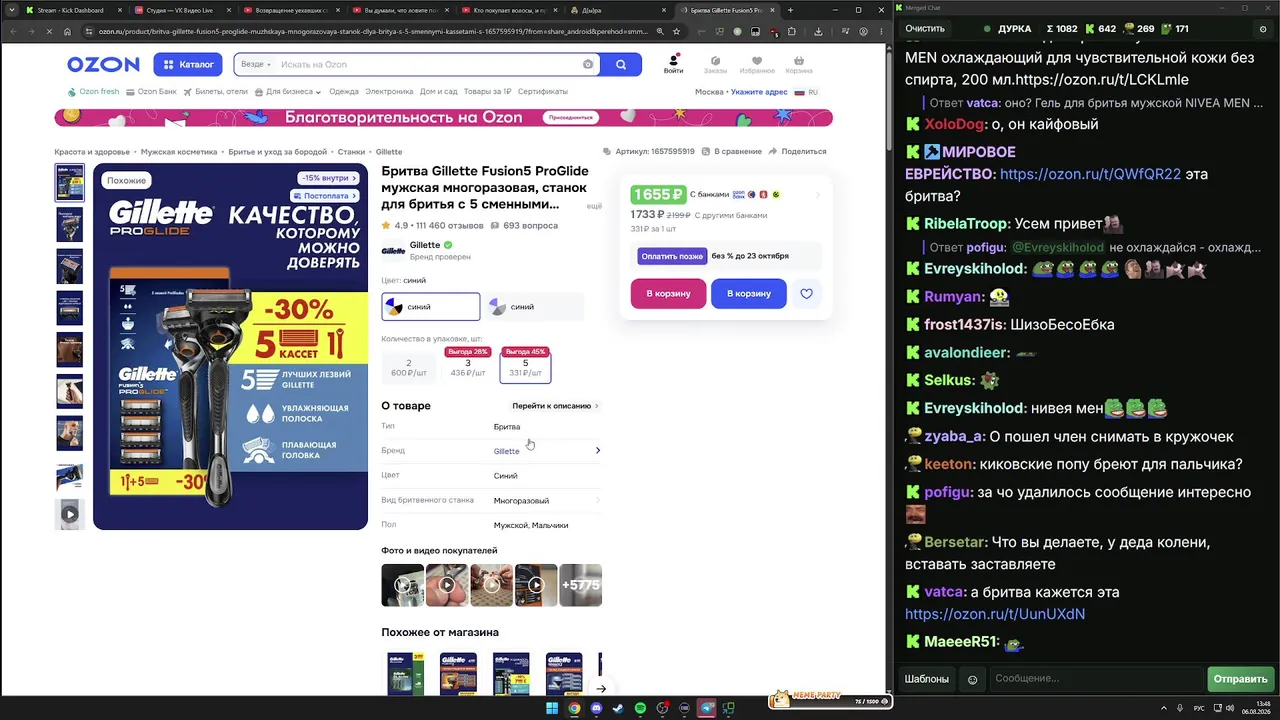Click the browser home button
This screenshot has height=720, width=1280.
click(67, 31)
